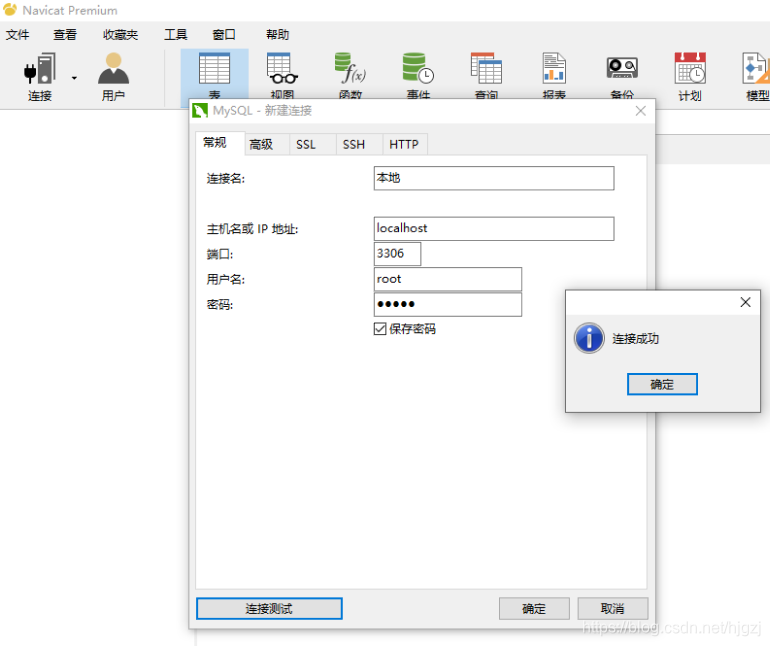The image size is (770, 646).
Task: Open the Favorites (收藏夹) menu
Action: coord(120,35)
